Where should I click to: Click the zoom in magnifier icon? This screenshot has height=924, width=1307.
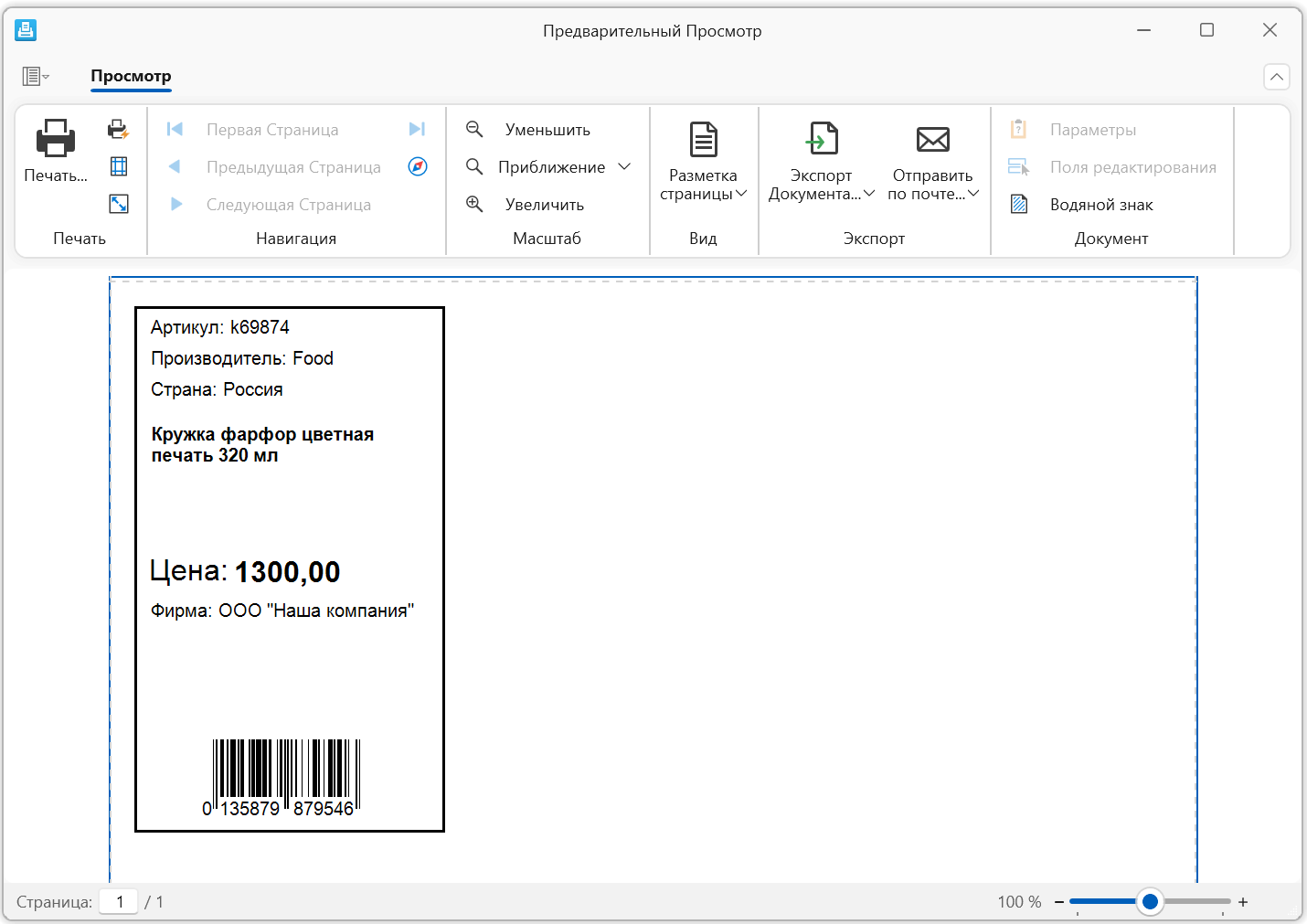[x=474, y=204]
